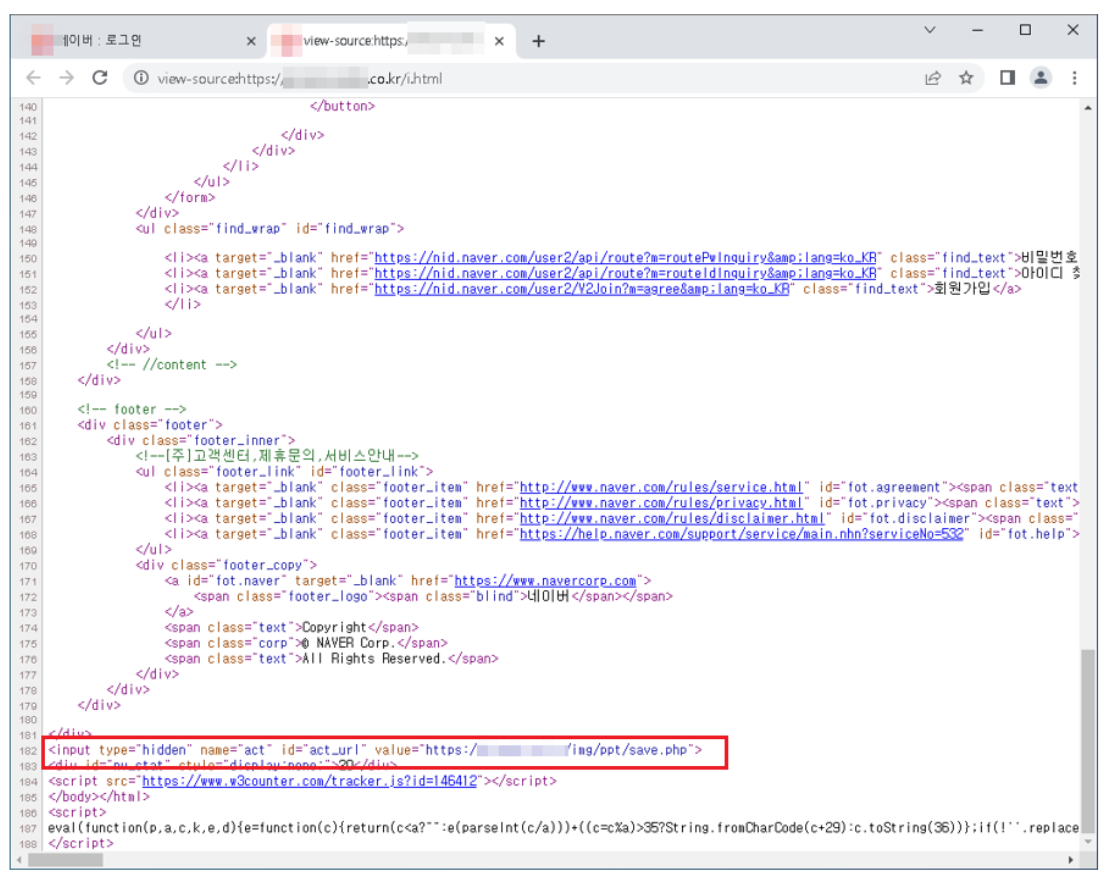Bookmark this page with the star icon
The width and height of the screenshot is (1109, 883).
click(x=966, y=78)
